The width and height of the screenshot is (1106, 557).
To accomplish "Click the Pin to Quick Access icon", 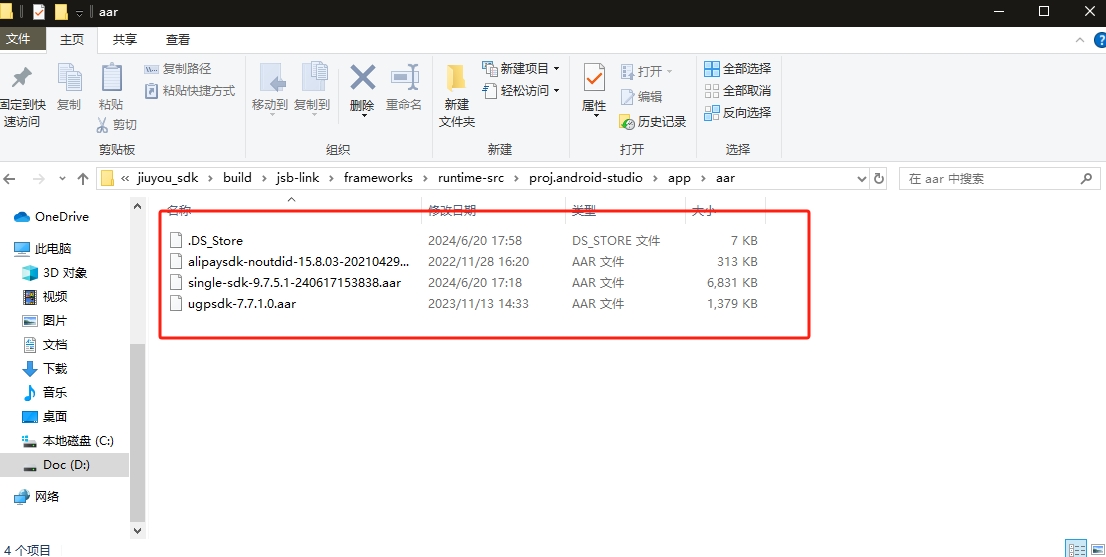I will (21, 80).
